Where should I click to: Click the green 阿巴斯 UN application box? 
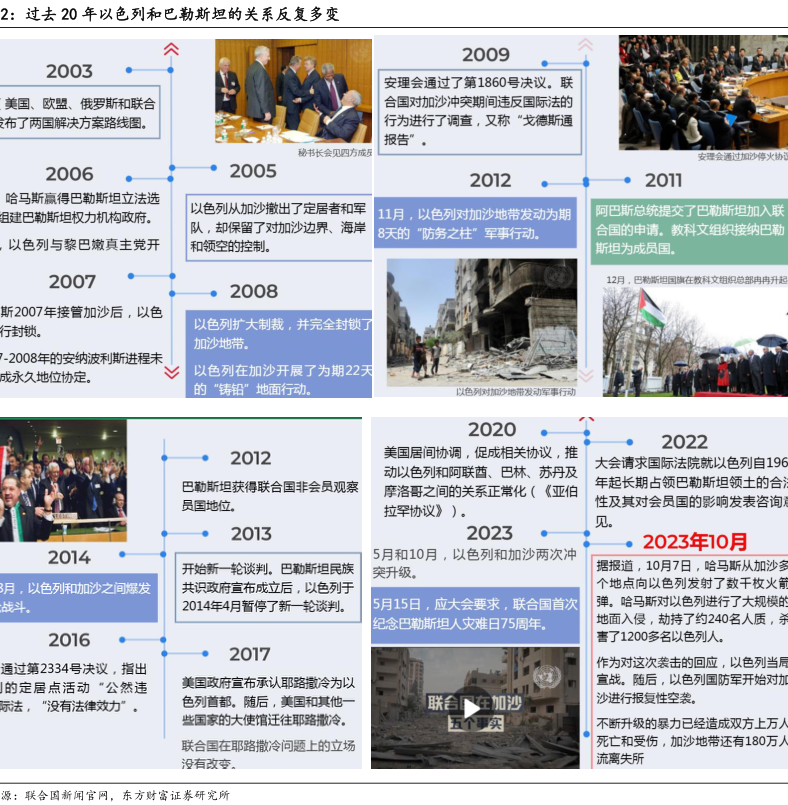[x=689, y=228]
